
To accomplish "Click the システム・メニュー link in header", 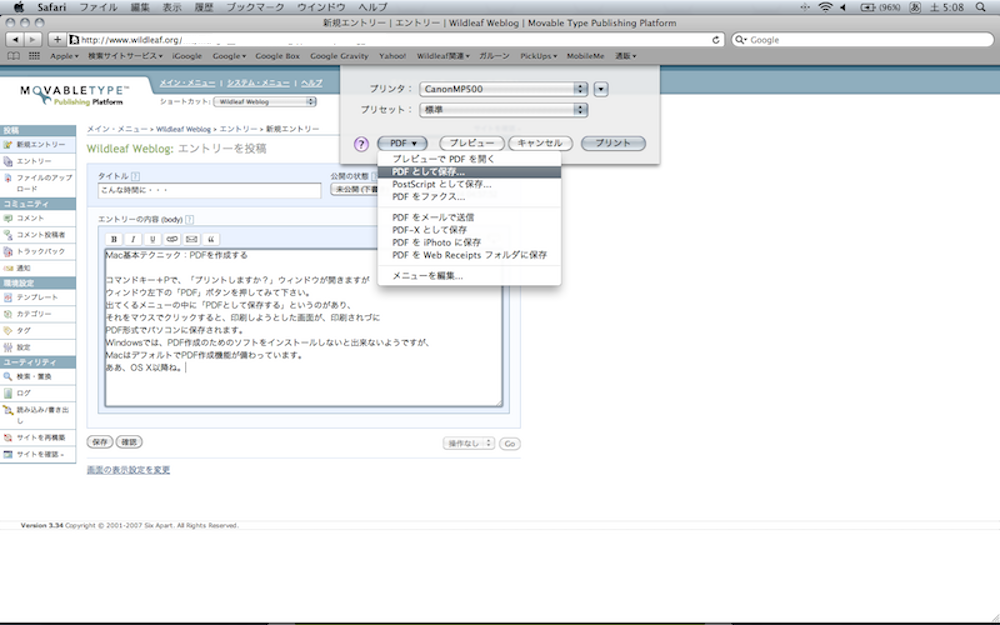I will [258, 83].
